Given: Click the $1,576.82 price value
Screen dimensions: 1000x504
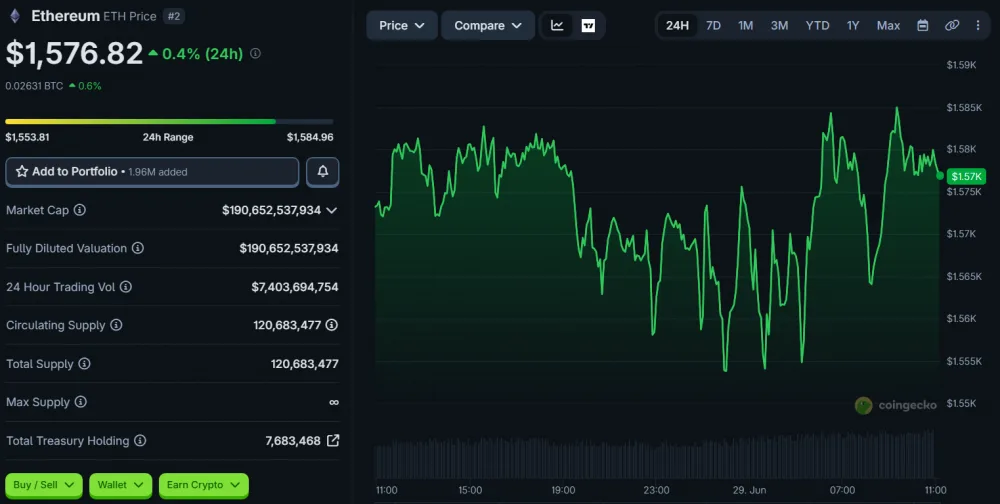Looking at the screenshot, I should click(74, 54).
